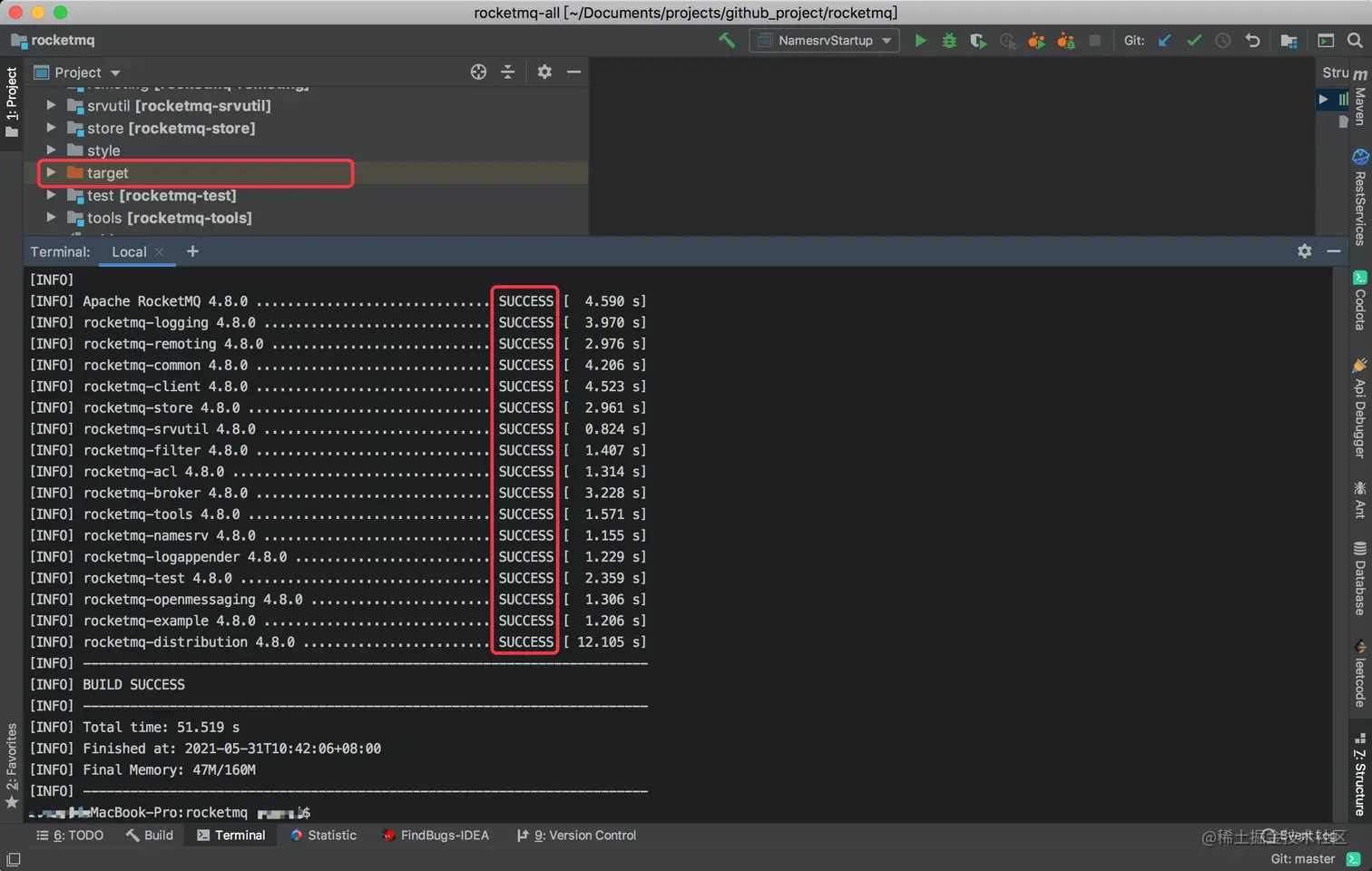Expand the style folder
Viewport: 1372px width, 871px height.
coord(51,150)
